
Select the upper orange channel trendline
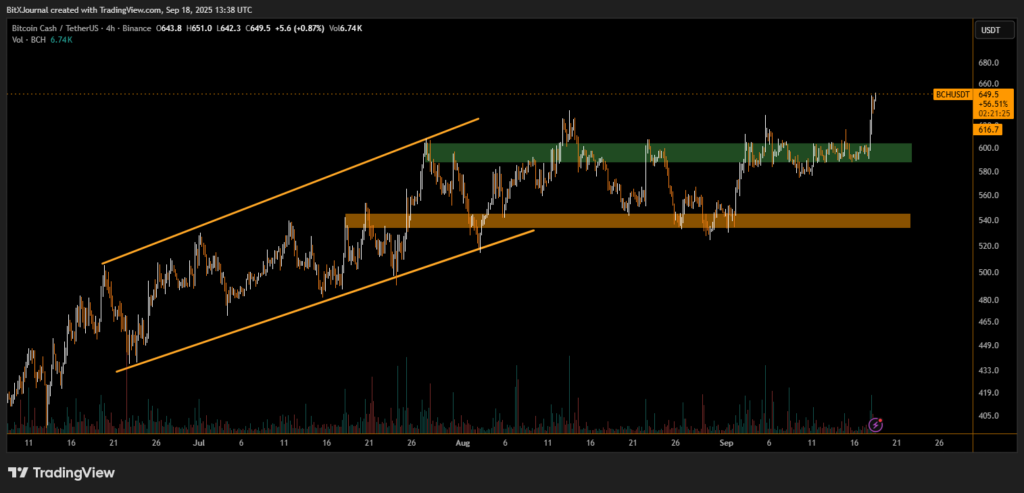(x=290, y=191)
